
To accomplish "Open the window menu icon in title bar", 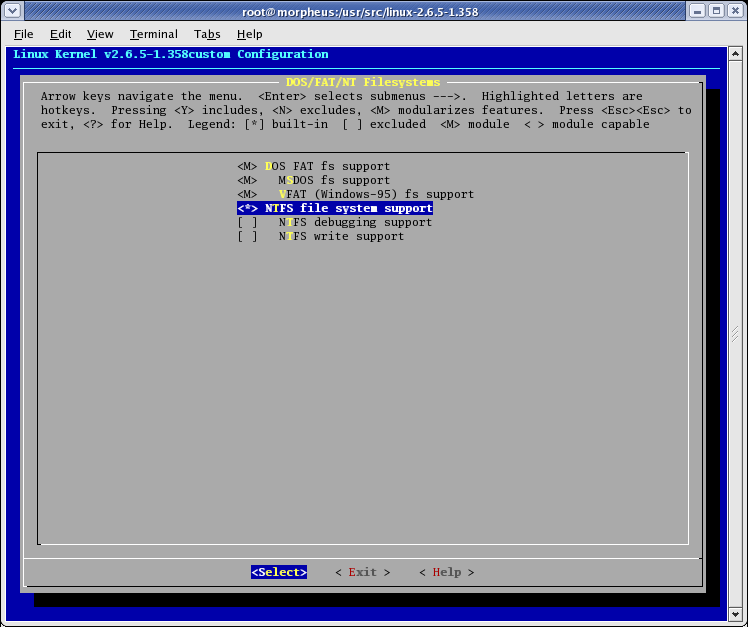I will 13,11.
